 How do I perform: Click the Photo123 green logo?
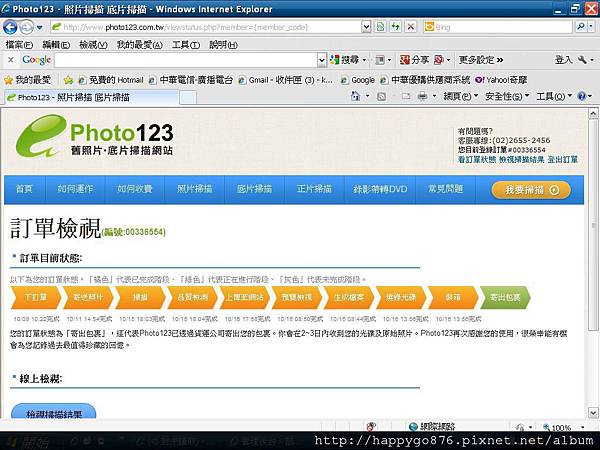pyautogui.click(x=94, y=136)
